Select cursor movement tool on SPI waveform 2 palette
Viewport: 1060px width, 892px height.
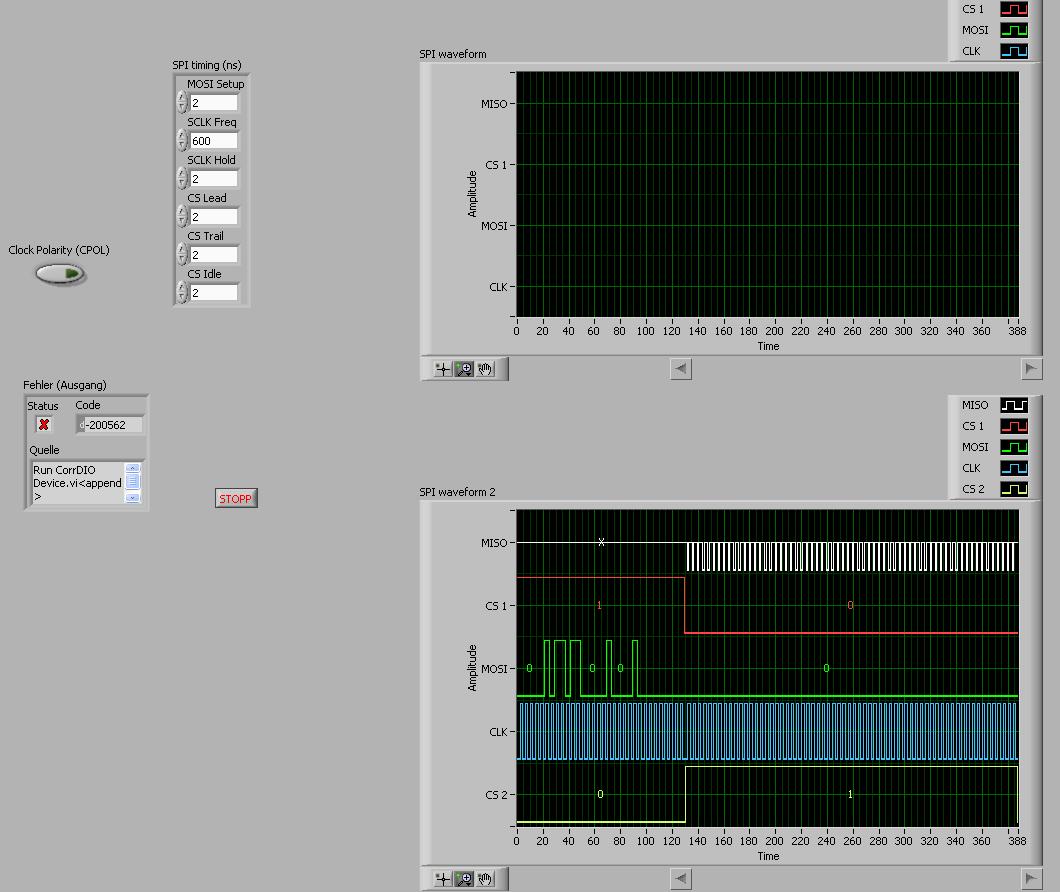[x=443, y=878]
